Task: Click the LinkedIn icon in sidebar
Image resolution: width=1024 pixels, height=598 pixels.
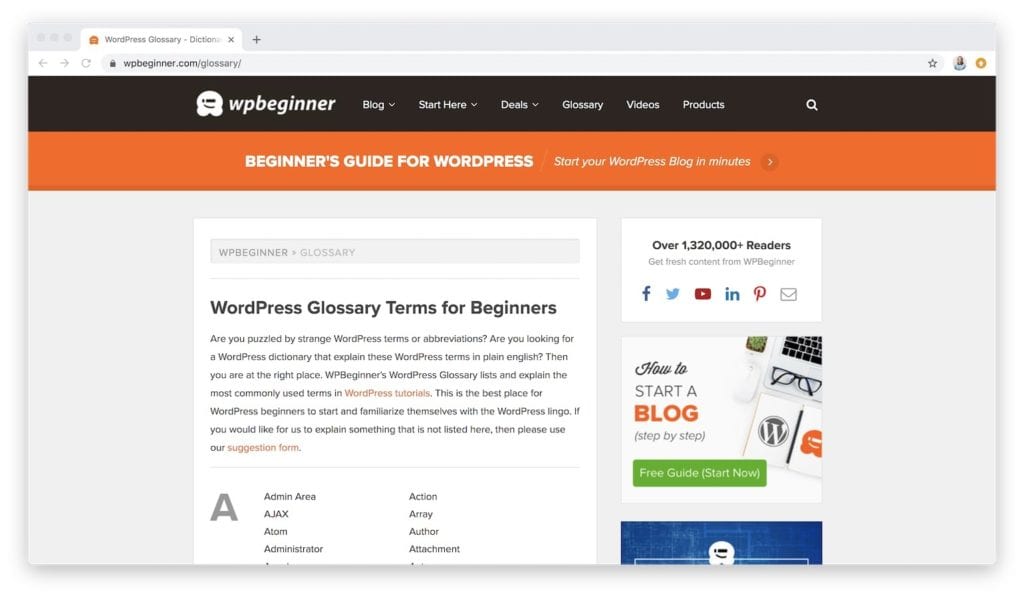Action: [x=731, y=294]
